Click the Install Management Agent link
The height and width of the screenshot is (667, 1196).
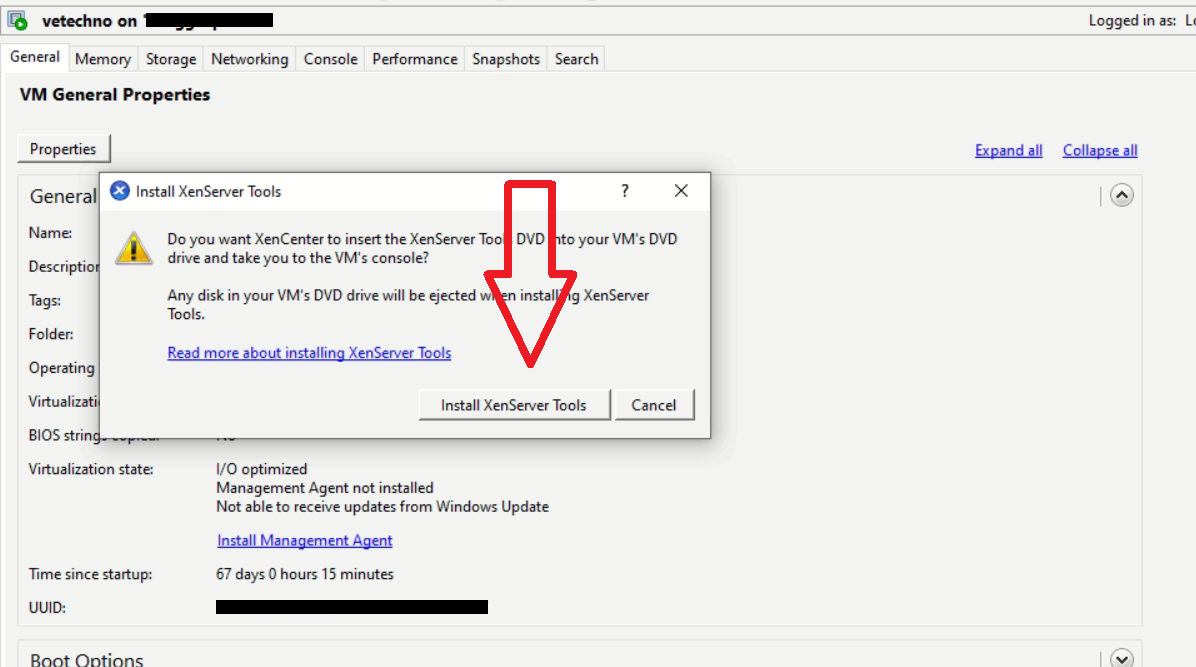304,539
